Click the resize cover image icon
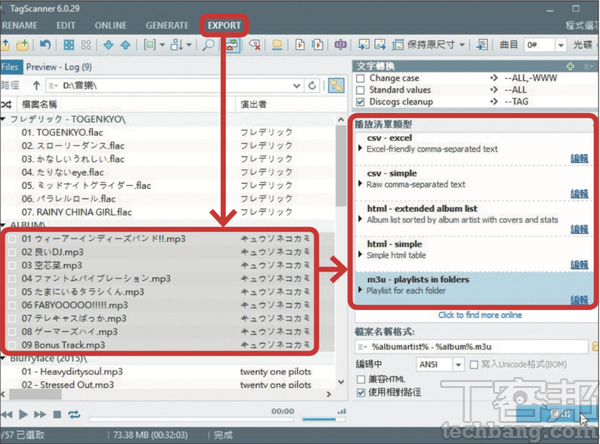Screen dimensions: 600x444 (x=398, y=45)
